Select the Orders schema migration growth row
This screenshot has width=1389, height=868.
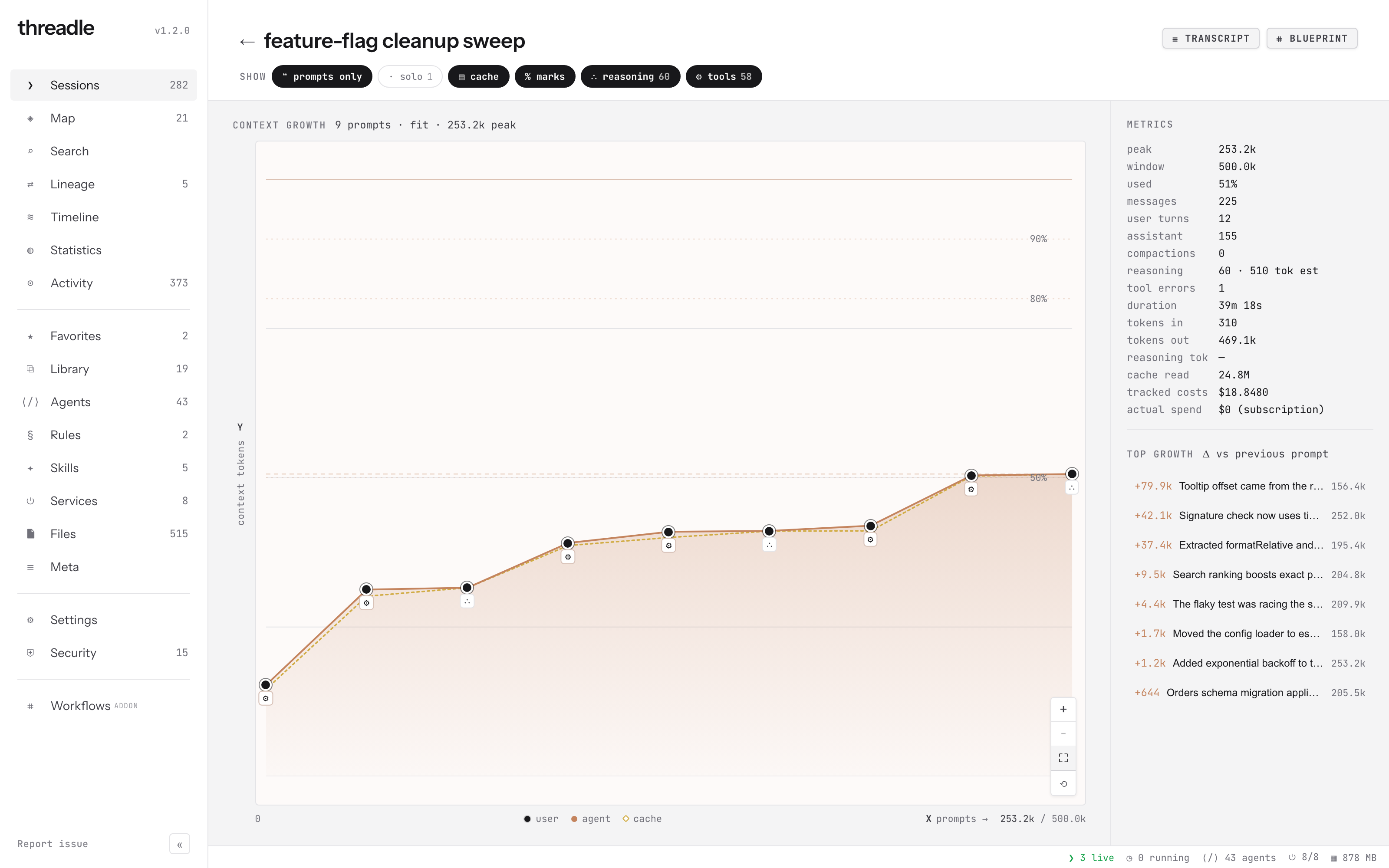click(x=1250, y=693)
